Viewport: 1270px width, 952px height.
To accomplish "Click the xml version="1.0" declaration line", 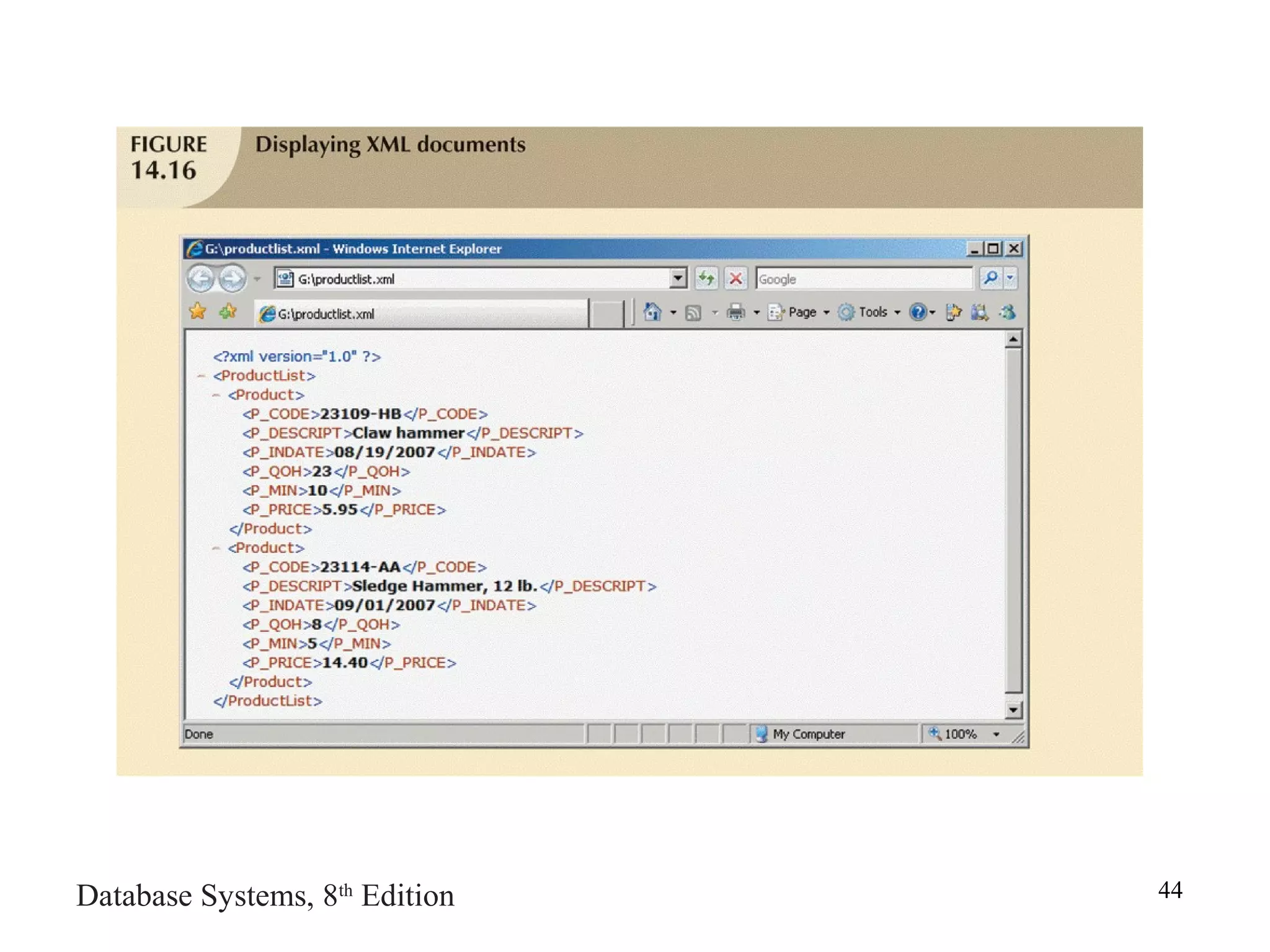I will (297, 356).
